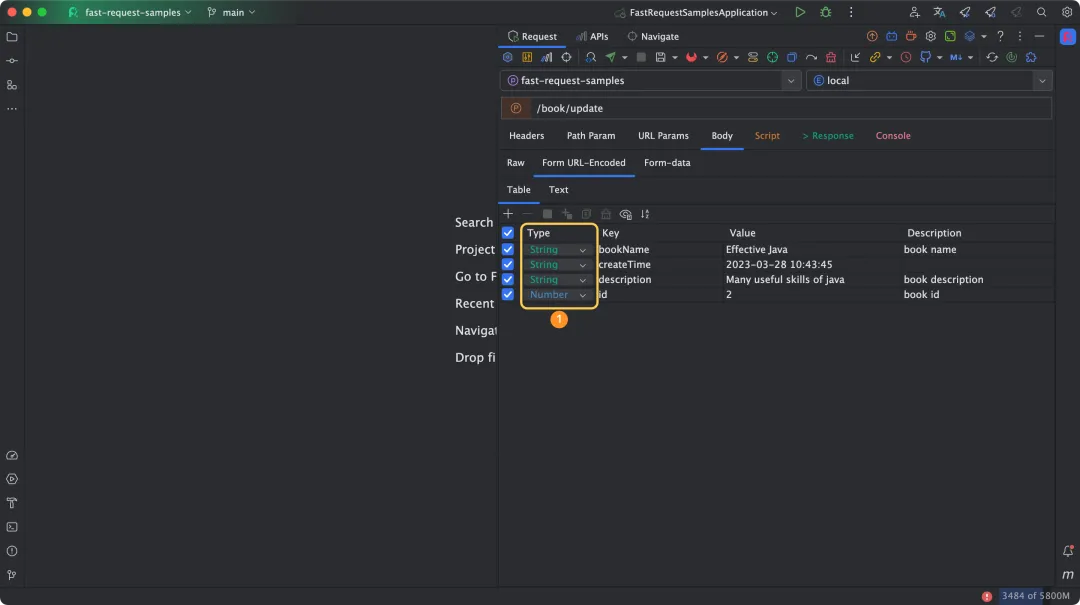Click the red broom clear icon
This screenshot has height=605, width=1080.
831,57
